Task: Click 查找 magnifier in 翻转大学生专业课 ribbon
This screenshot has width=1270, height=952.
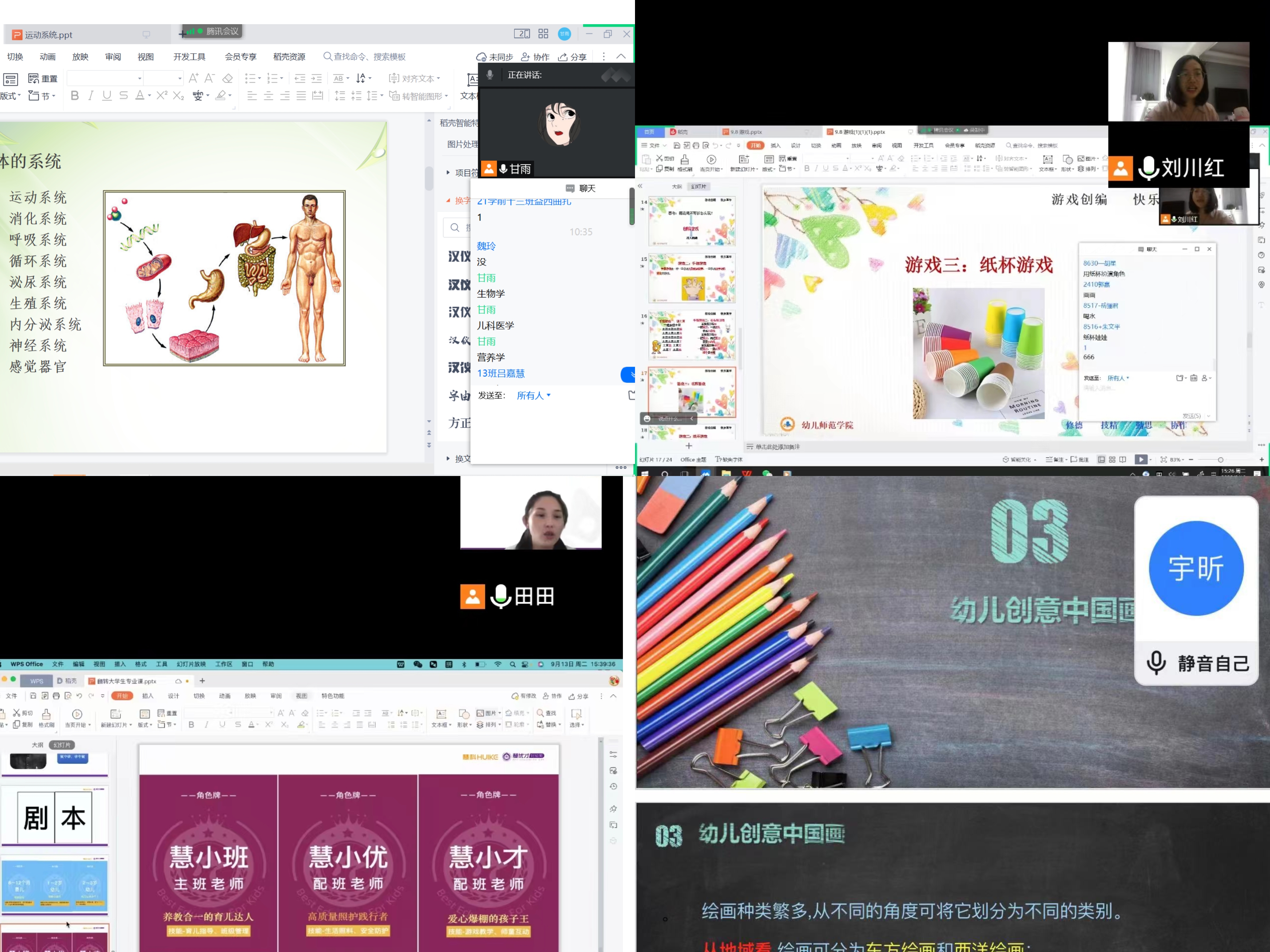Action: pyautogui.click(x=546, y=713)
